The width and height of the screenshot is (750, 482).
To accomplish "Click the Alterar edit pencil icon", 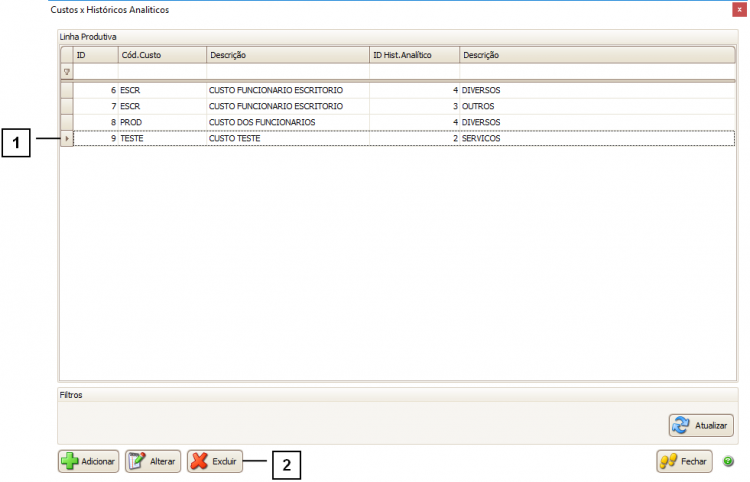I will 138,462.
